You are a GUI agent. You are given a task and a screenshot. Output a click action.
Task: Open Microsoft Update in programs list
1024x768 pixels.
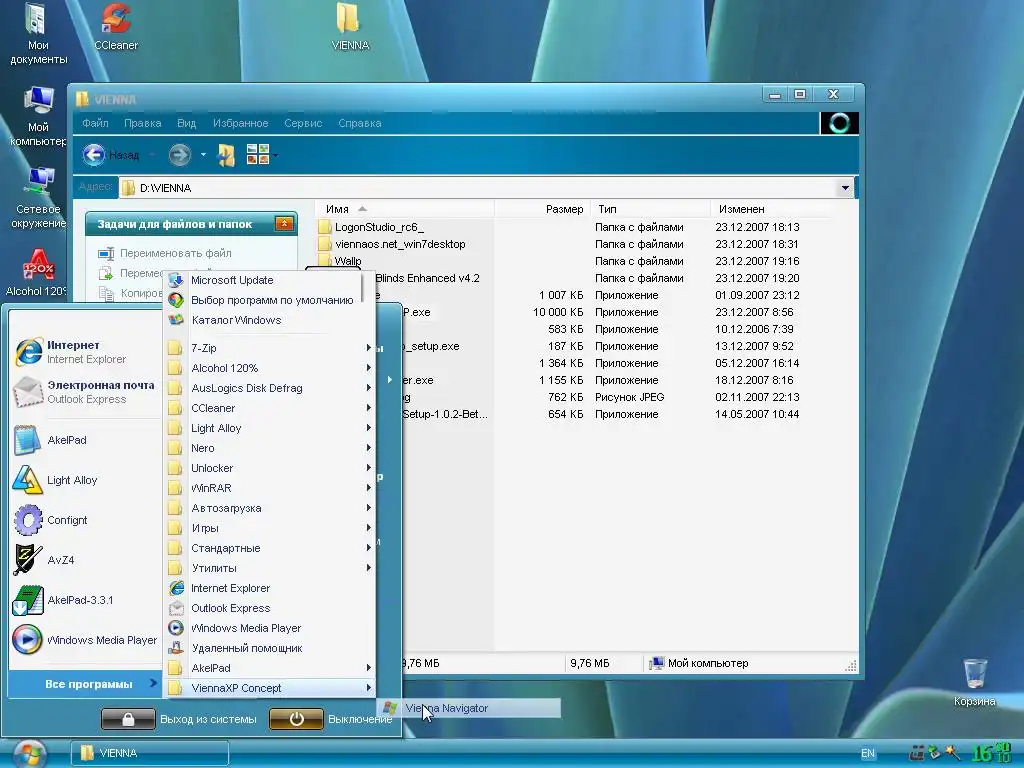coord(270,280)
